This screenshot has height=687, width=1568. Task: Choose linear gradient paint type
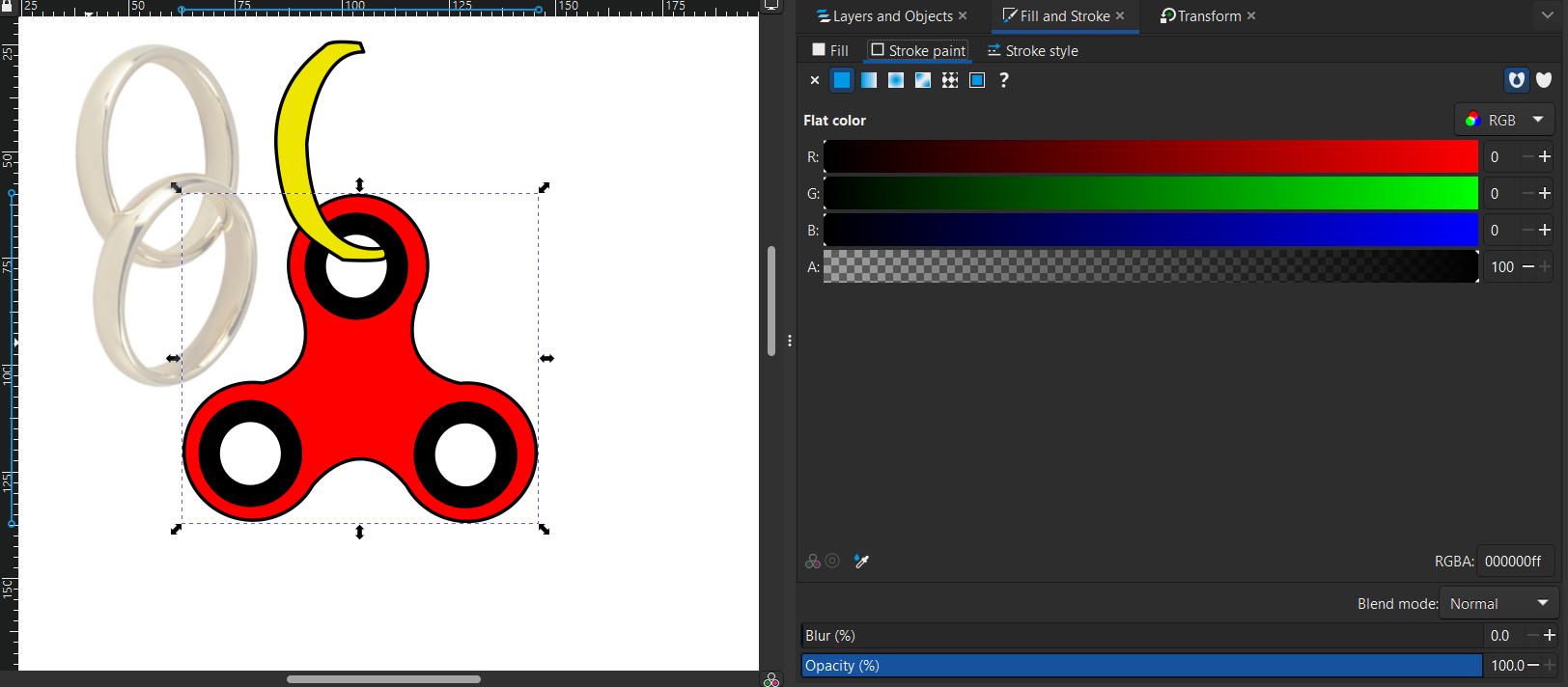click(869, 80)
